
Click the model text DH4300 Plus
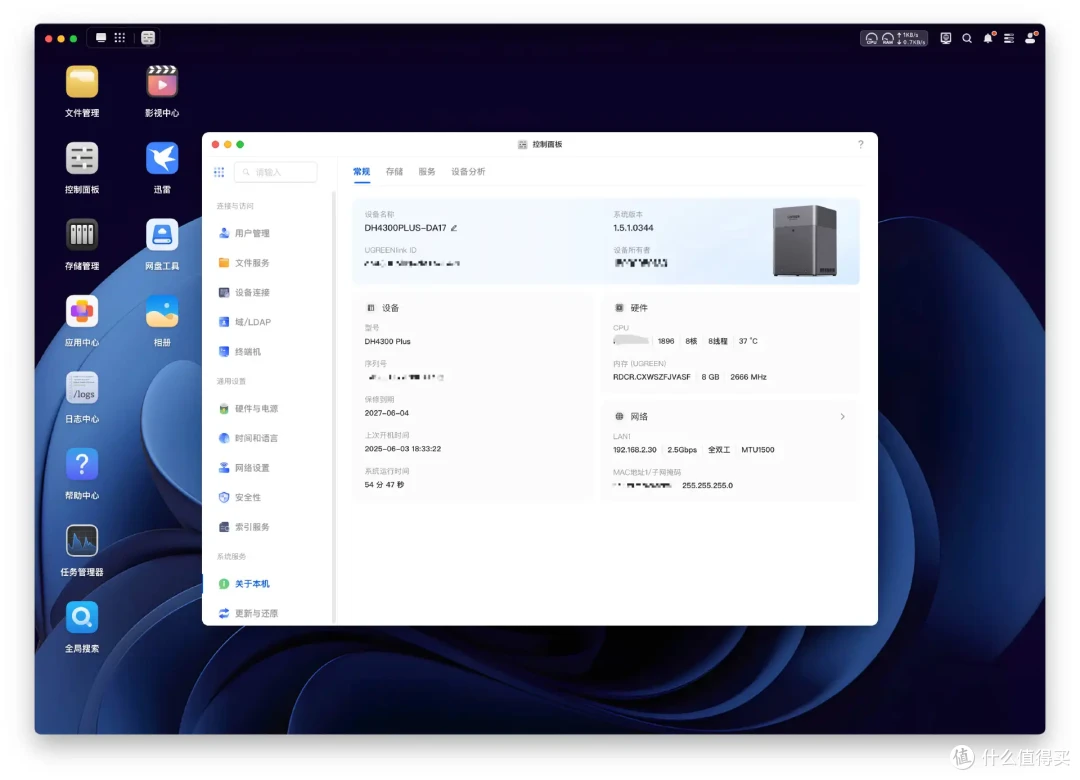(387, 342)
